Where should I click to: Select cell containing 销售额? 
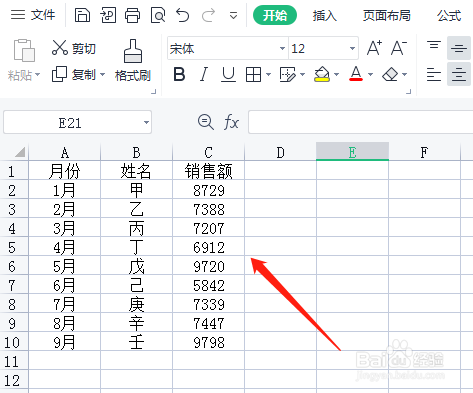coord(209,171)
